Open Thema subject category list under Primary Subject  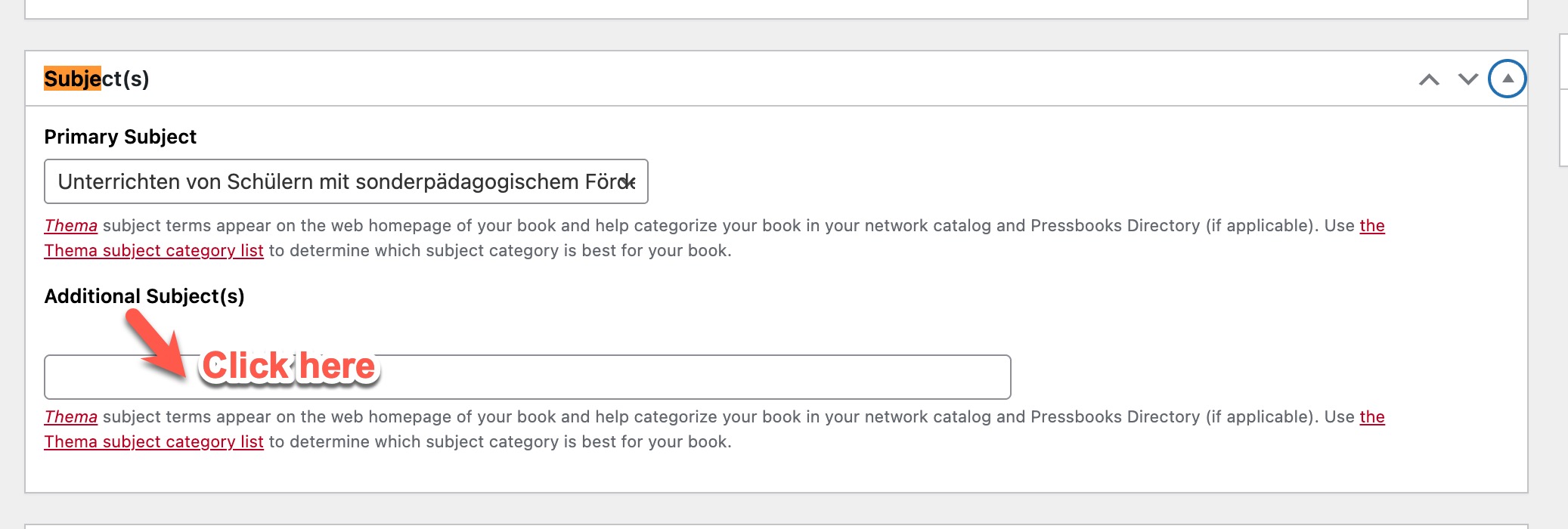[153, 251]
